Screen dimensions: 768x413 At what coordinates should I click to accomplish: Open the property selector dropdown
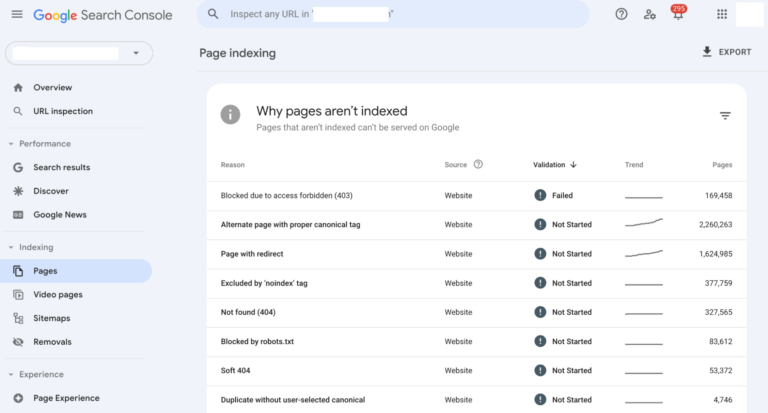click(79, 53)
